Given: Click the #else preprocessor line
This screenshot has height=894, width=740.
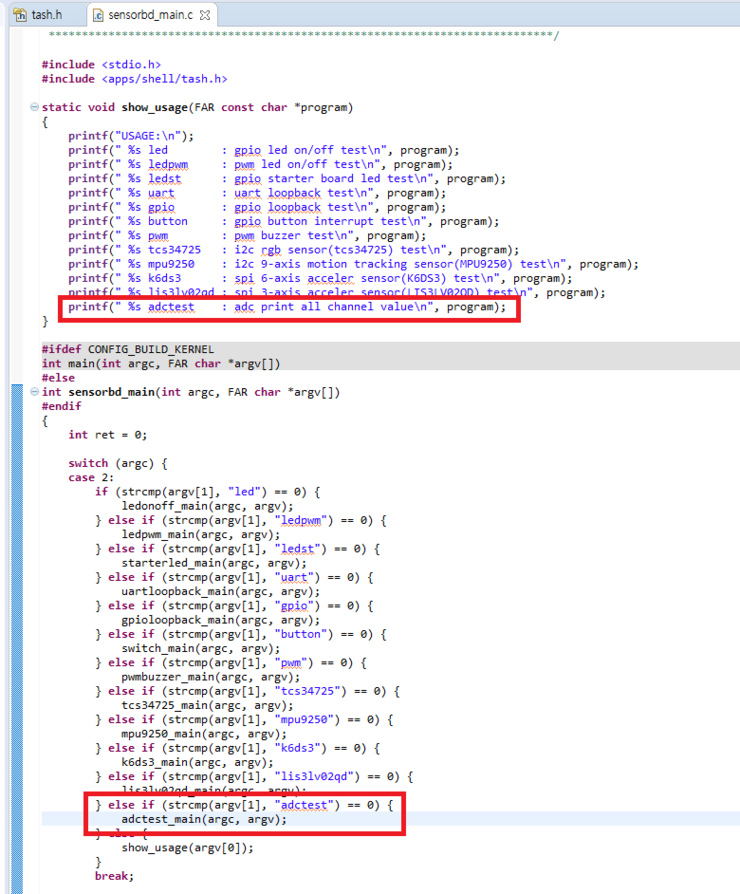Looking at the screenshot, I should pos(58,377).
